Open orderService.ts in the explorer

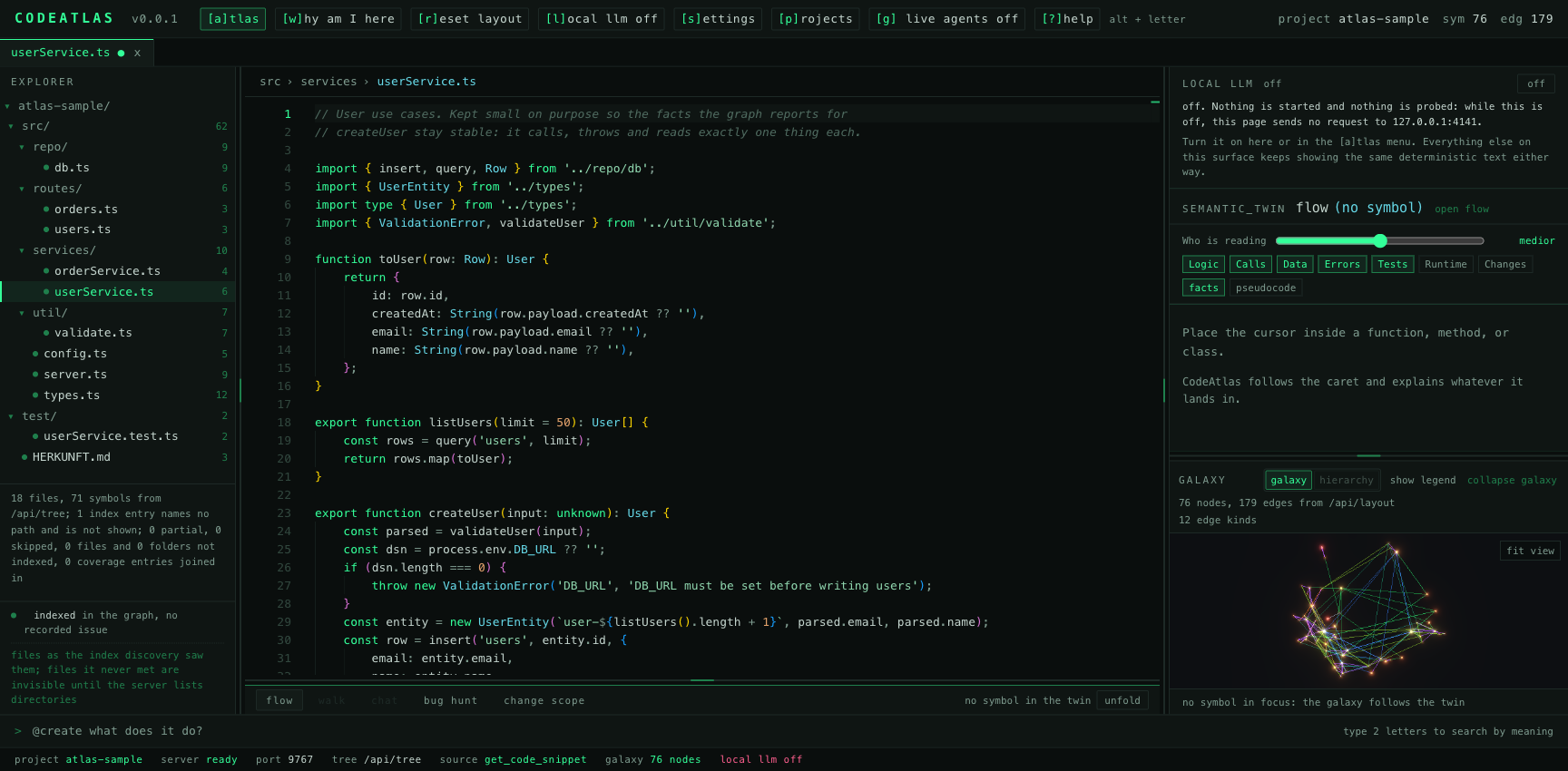(118, 271)
